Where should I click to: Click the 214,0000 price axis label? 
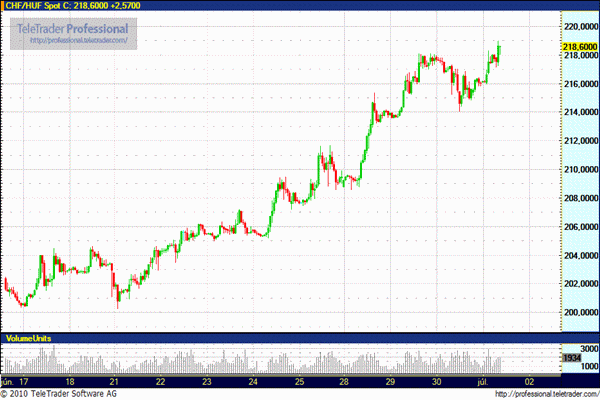point(581,112)
